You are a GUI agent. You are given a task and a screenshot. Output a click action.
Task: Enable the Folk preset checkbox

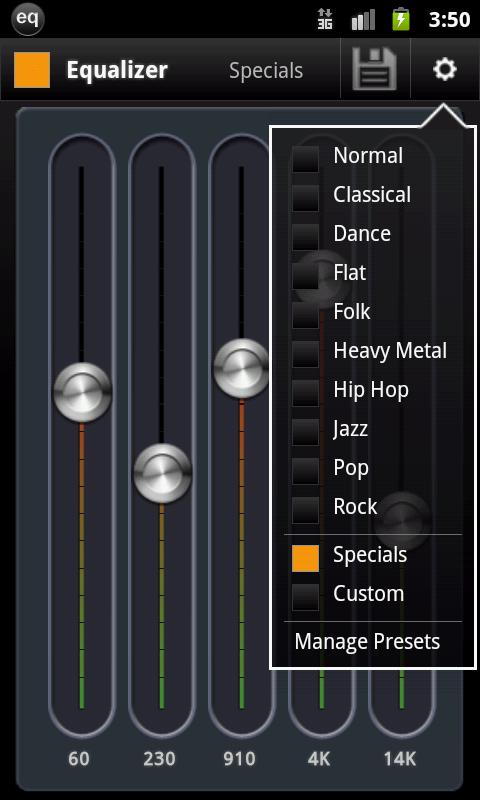306,314
